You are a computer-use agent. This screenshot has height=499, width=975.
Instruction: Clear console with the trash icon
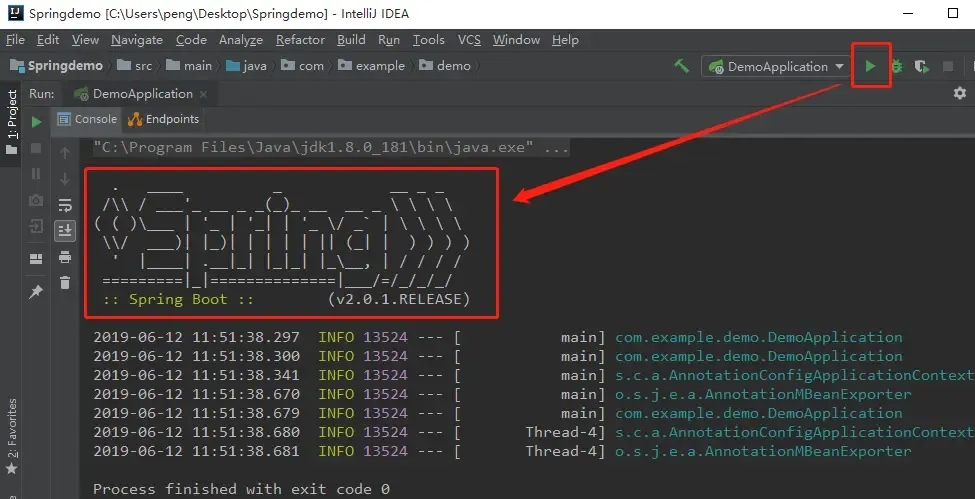[65, 283]
